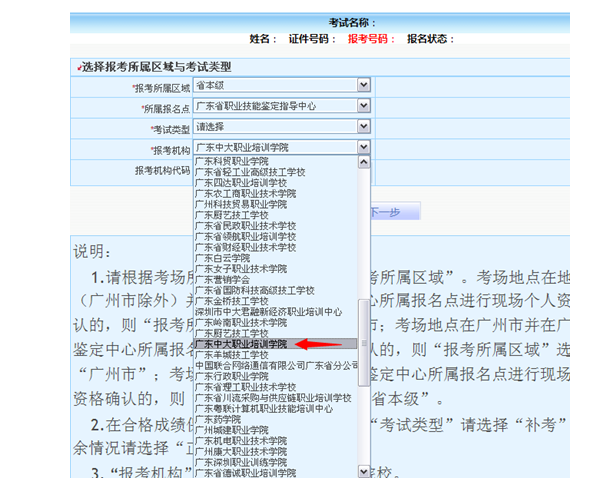The width and height of the screenshot is (612, 498).
Task: Pick 广东四达职业培训学校 in the list
Action: coord(241,183)
